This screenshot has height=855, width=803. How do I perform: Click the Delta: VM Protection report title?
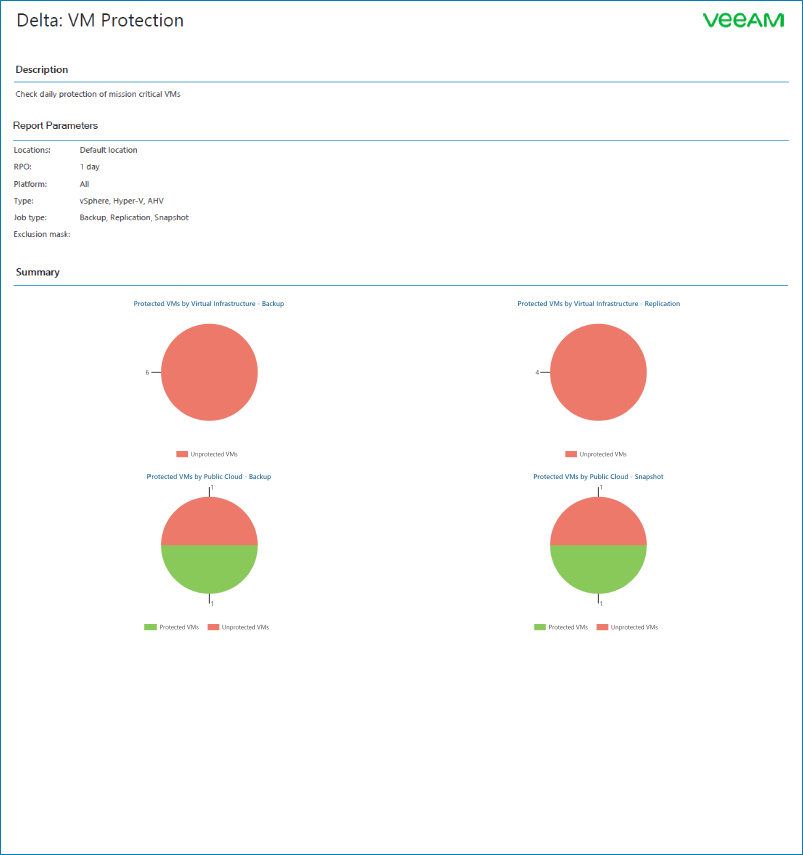[100, 20]
